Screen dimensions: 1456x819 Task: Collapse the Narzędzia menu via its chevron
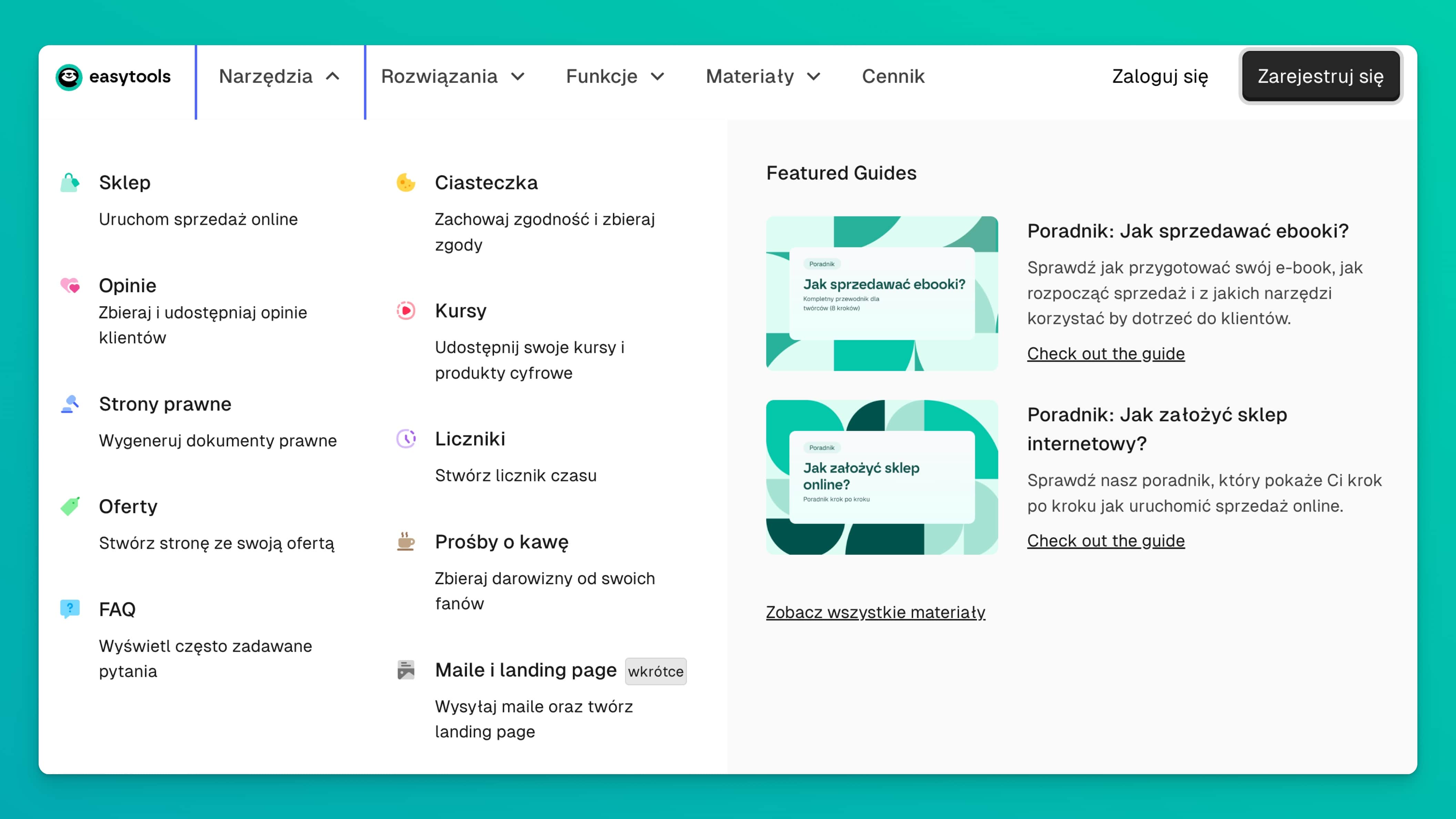tap(332, 76)
